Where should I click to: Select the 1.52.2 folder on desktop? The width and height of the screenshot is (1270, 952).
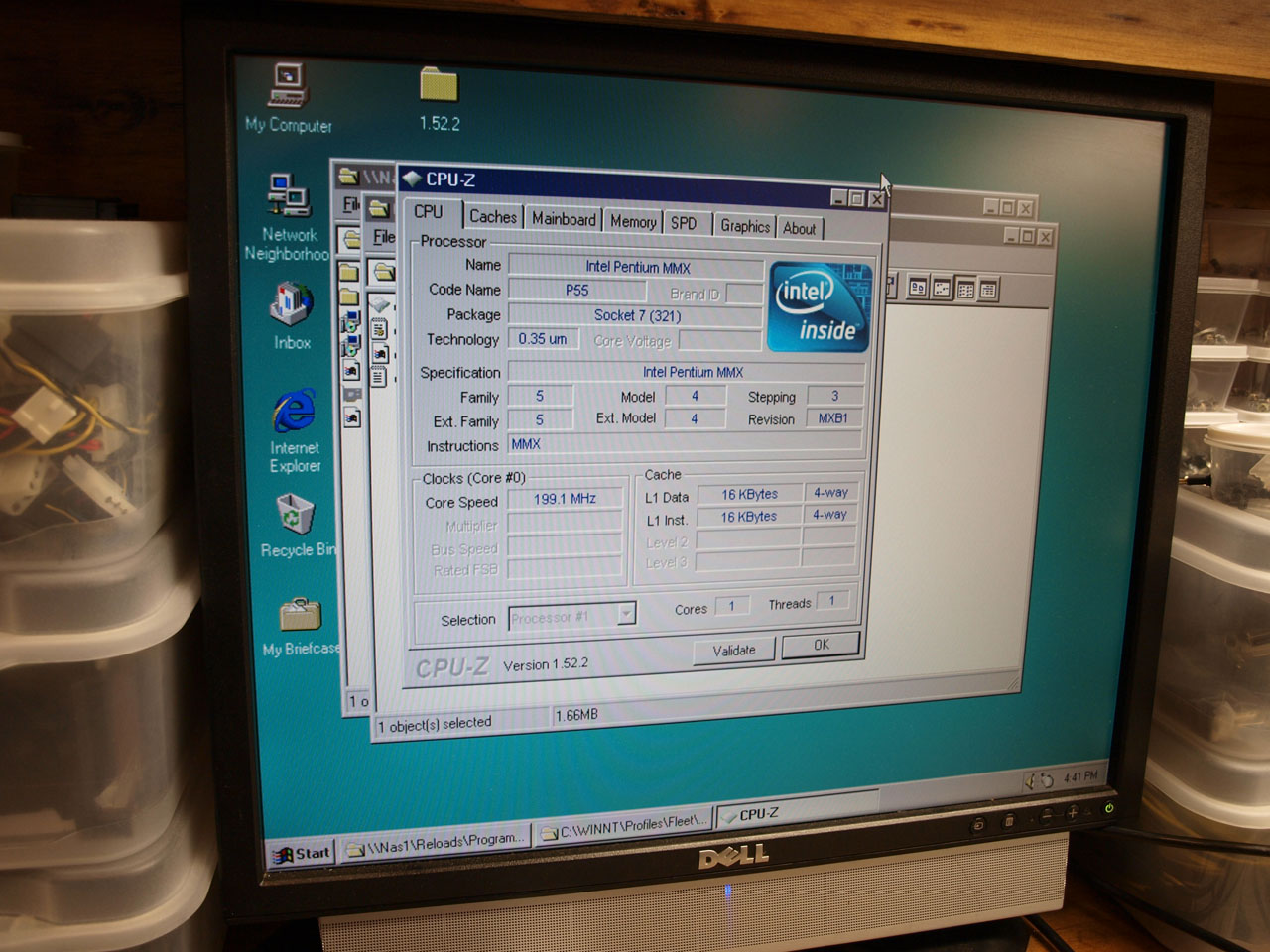click(439, 99)
